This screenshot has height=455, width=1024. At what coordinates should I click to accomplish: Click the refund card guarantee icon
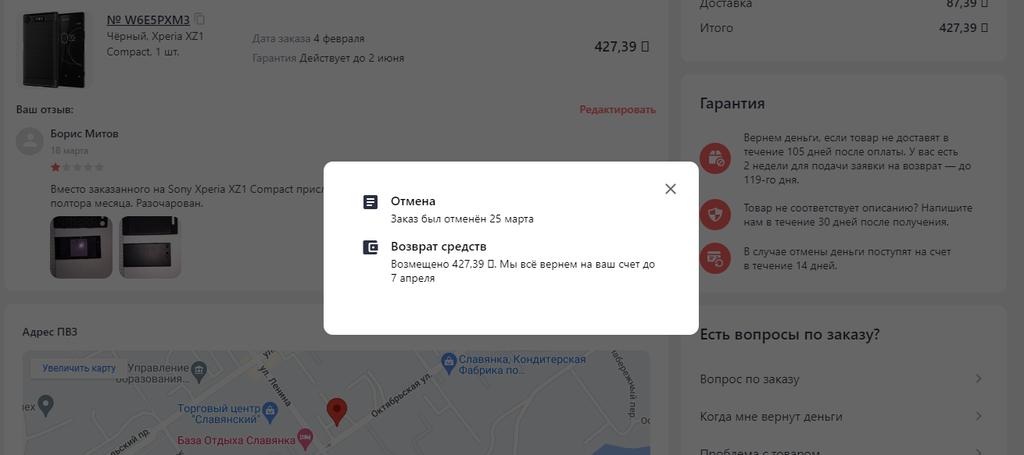(715, 258)
